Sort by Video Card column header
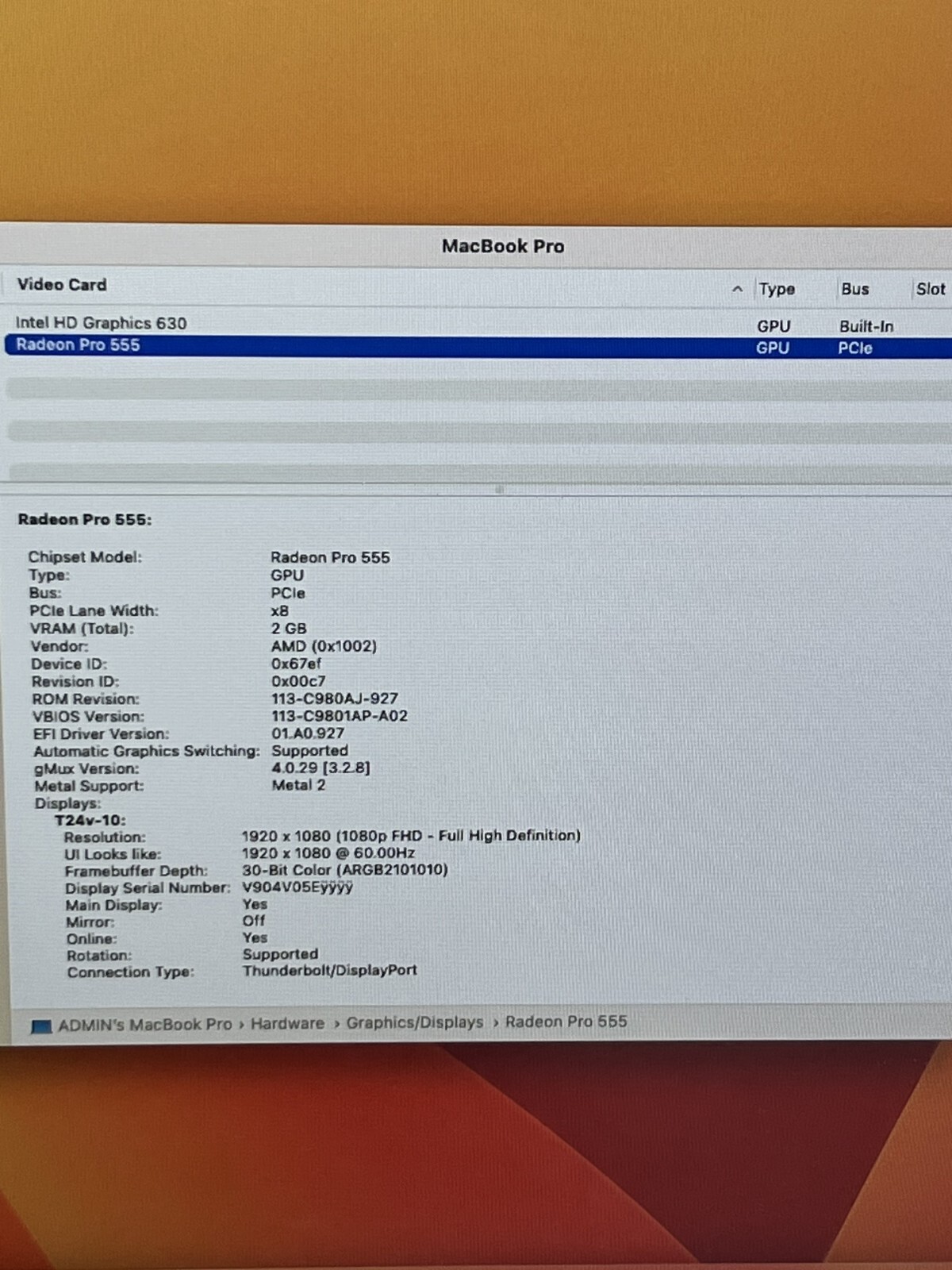 point(62,285)
